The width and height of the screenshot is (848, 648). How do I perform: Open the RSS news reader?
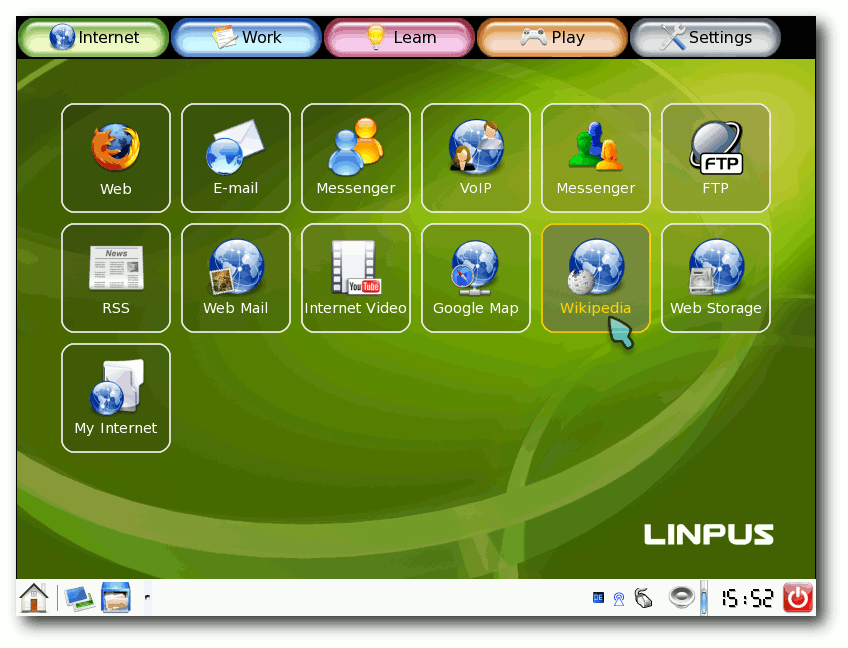[116, 278]
